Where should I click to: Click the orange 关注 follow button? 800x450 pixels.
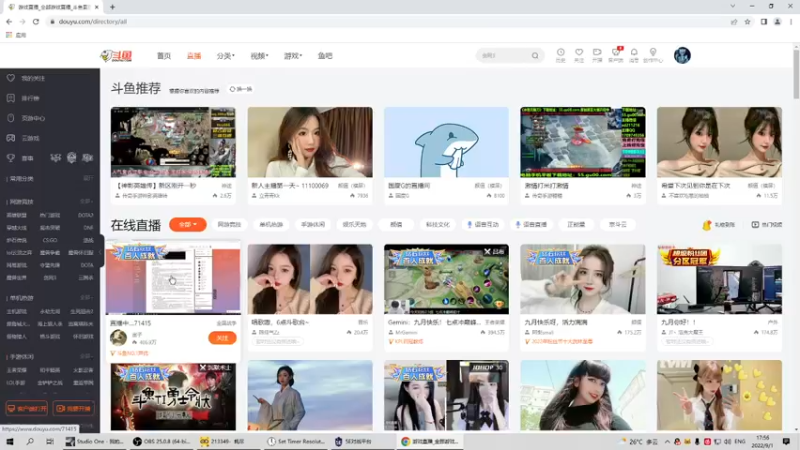[x=222, y=338]
